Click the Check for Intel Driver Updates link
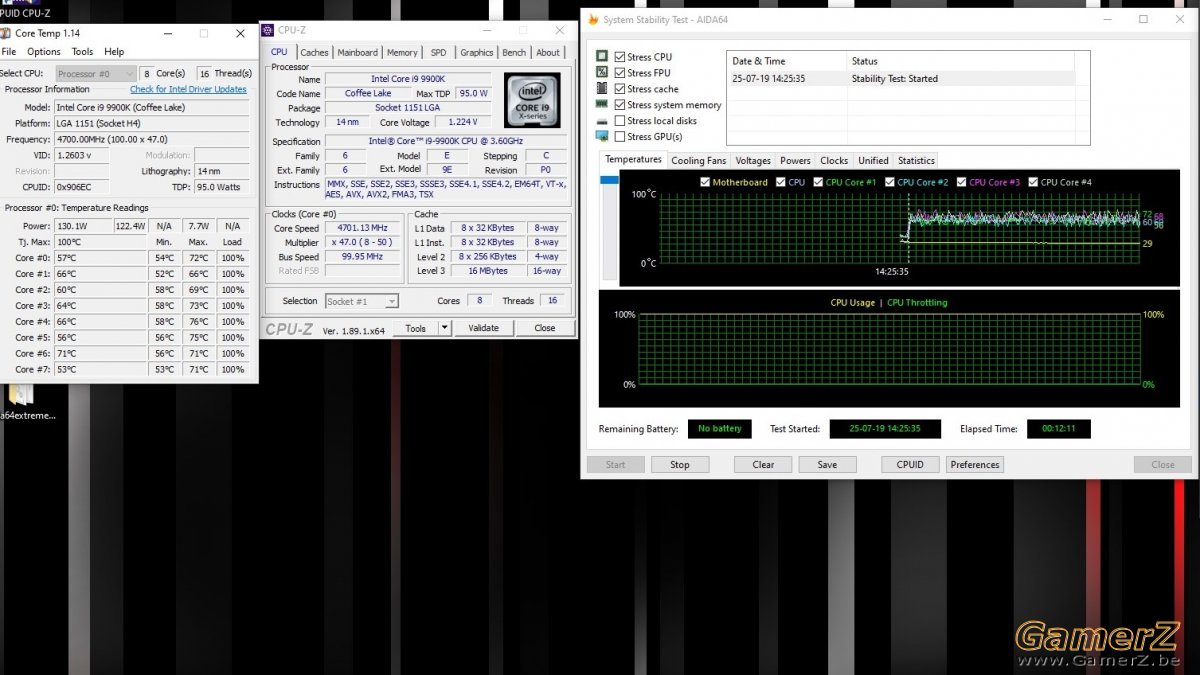The image size is (1200, 675). pos(188,89)
